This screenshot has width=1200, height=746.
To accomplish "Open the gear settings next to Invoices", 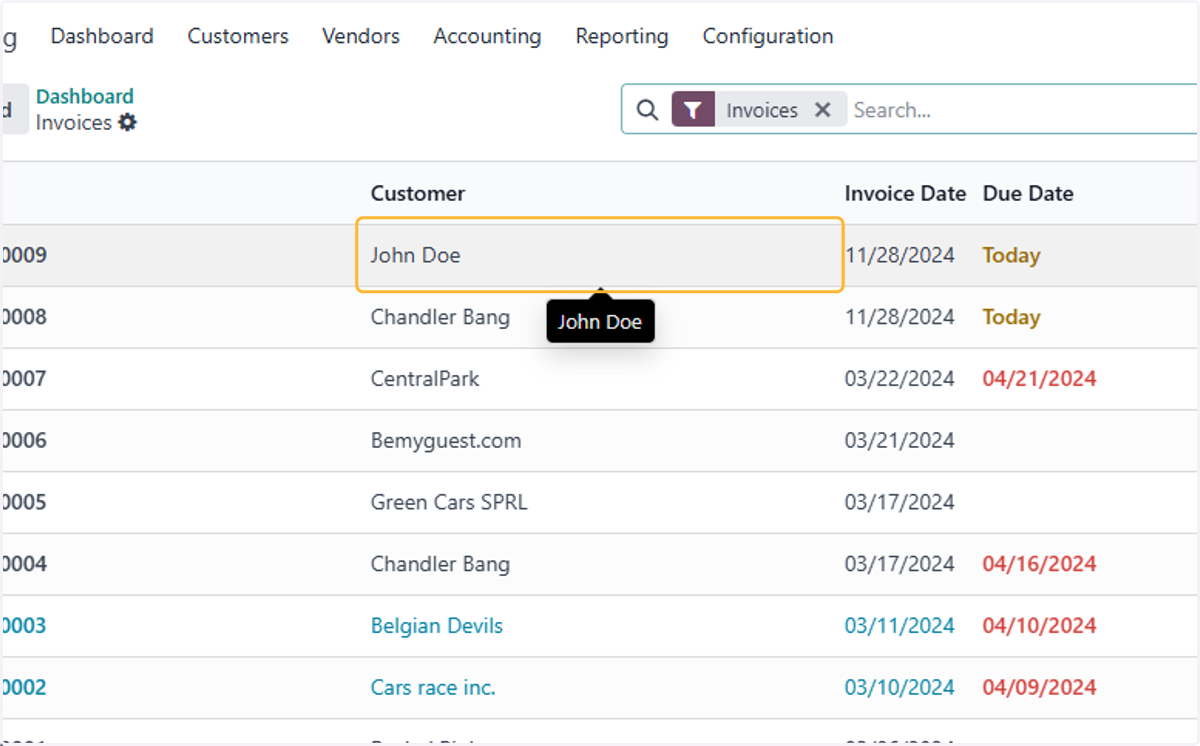I will 127,122.
